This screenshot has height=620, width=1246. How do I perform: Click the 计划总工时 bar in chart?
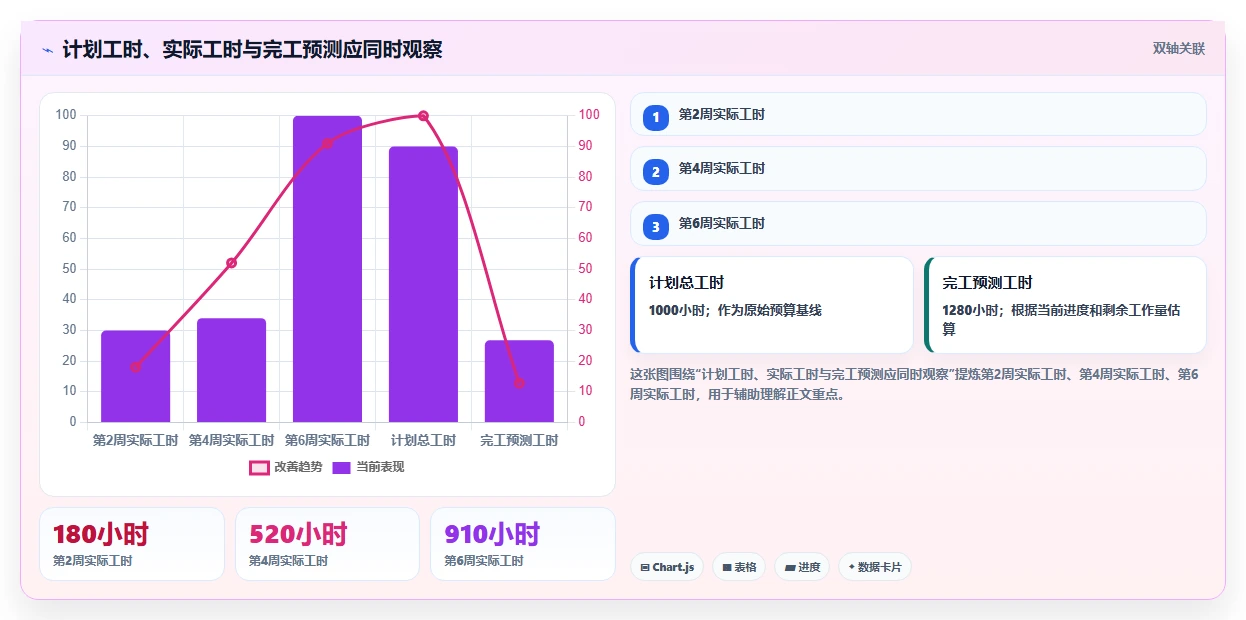[x=423, y=284]
